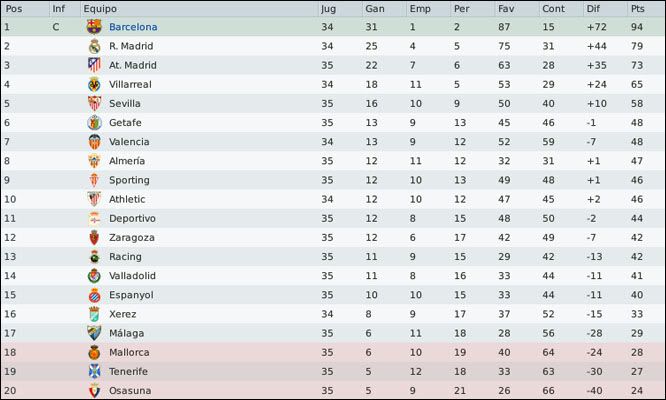Click the Valencia club crest
Image resolution: width=666 pixels, height=400 pixels.
[x=94, y=141]
